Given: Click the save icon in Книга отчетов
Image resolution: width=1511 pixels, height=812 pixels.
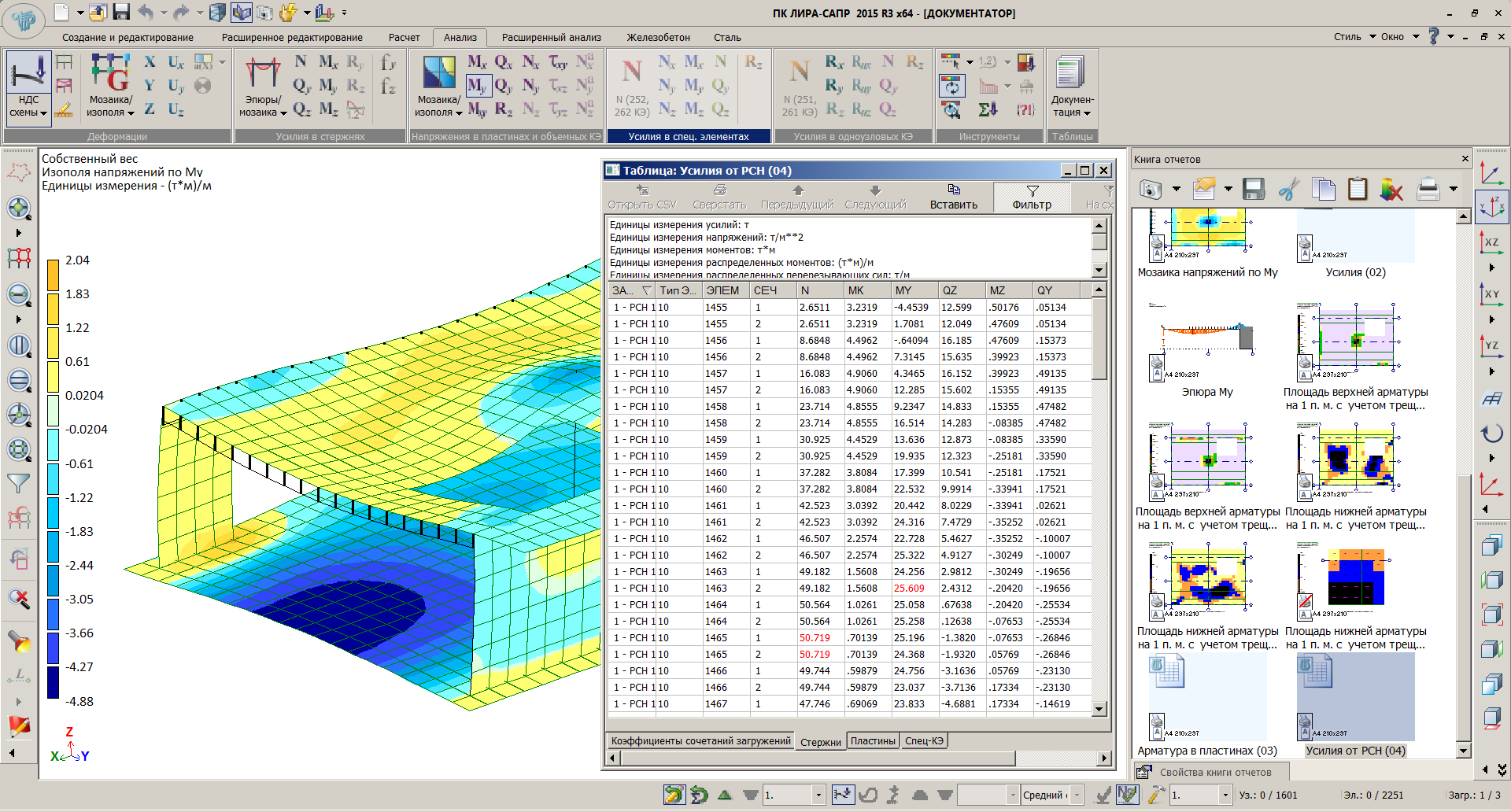Looking at the screenshot, I should click(x=1253, y=189).
